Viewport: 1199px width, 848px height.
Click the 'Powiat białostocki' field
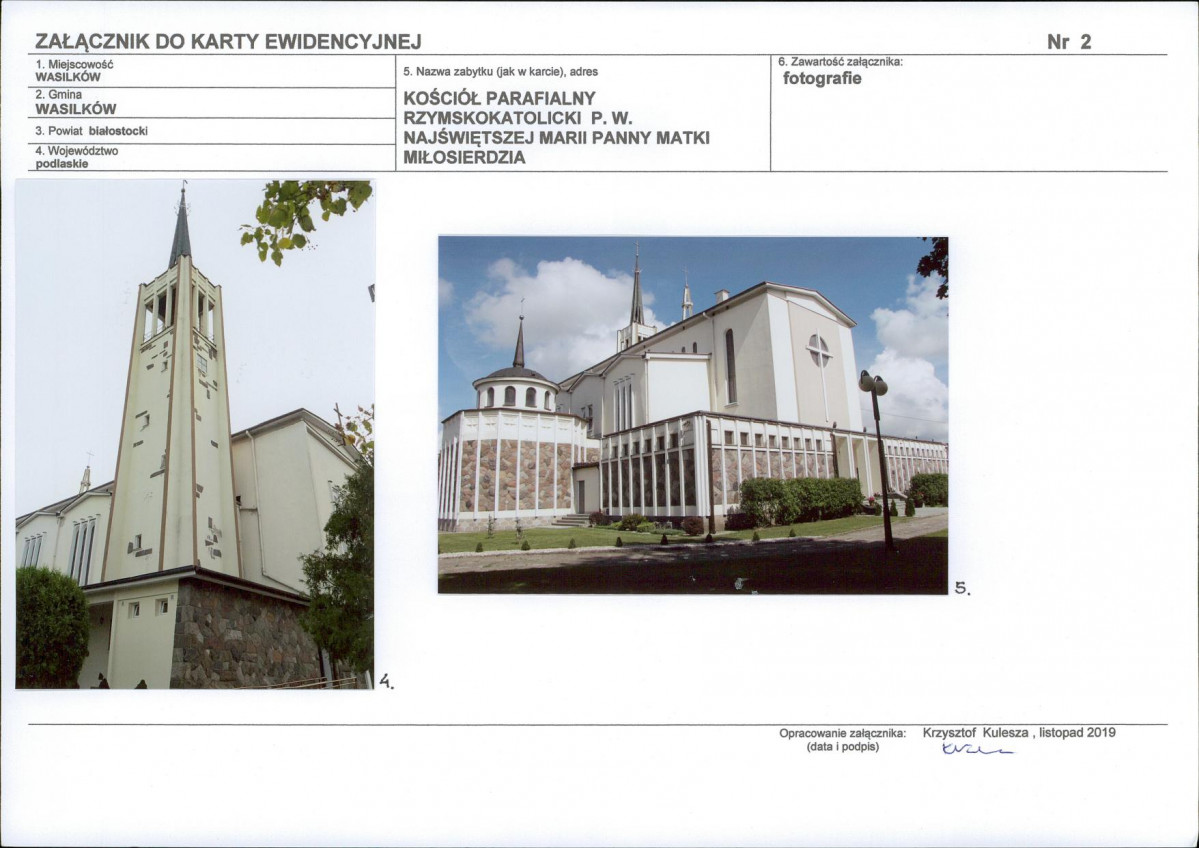[x=91, y=131]
